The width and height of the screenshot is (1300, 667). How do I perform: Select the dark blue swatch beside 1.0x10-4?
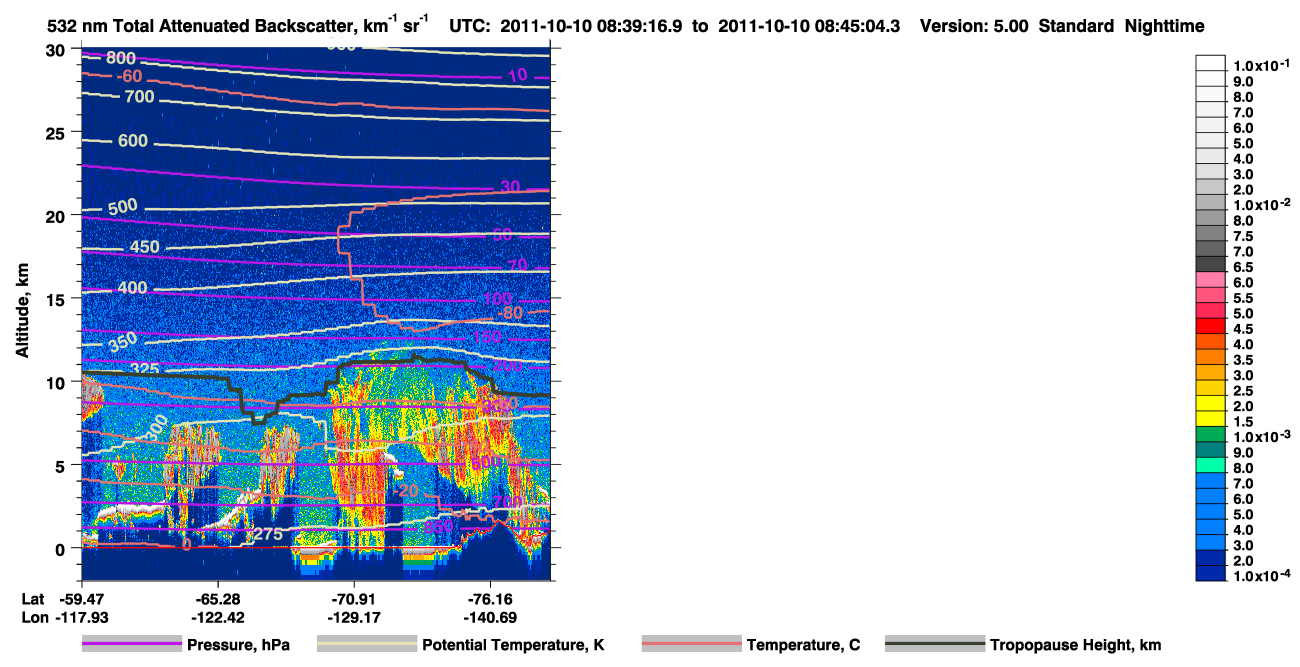[x=1211, y=575]
